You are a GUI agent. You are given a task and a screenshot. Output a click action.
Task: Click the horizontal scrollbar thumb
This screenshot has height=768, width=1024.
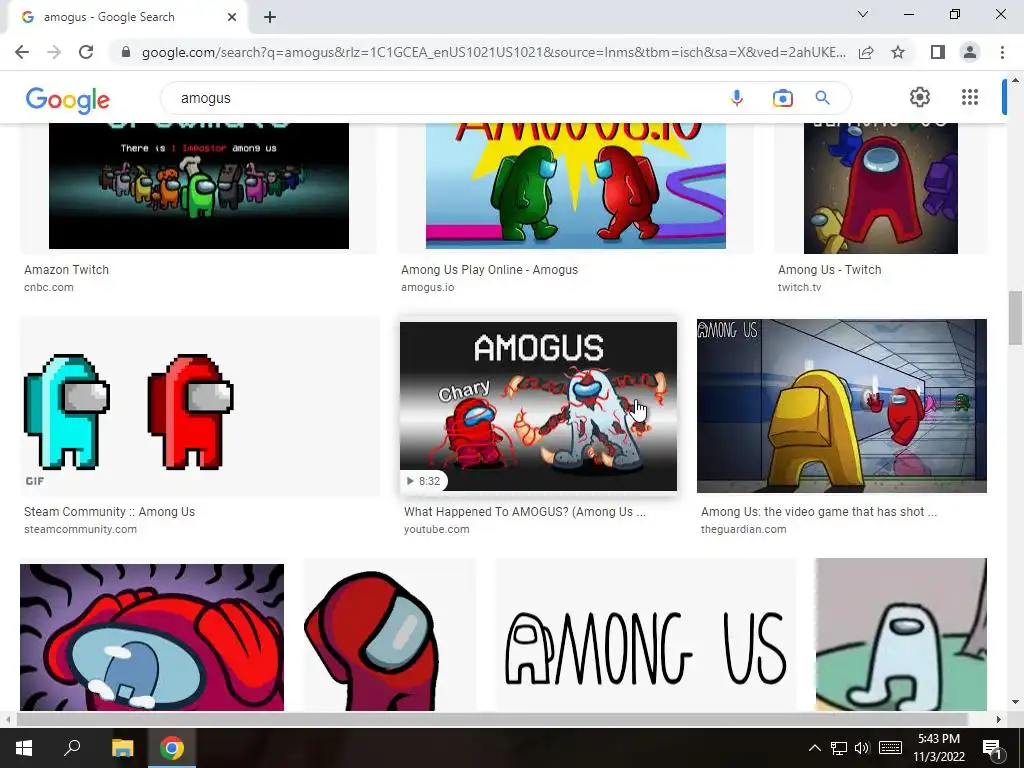tap(492, 720)
